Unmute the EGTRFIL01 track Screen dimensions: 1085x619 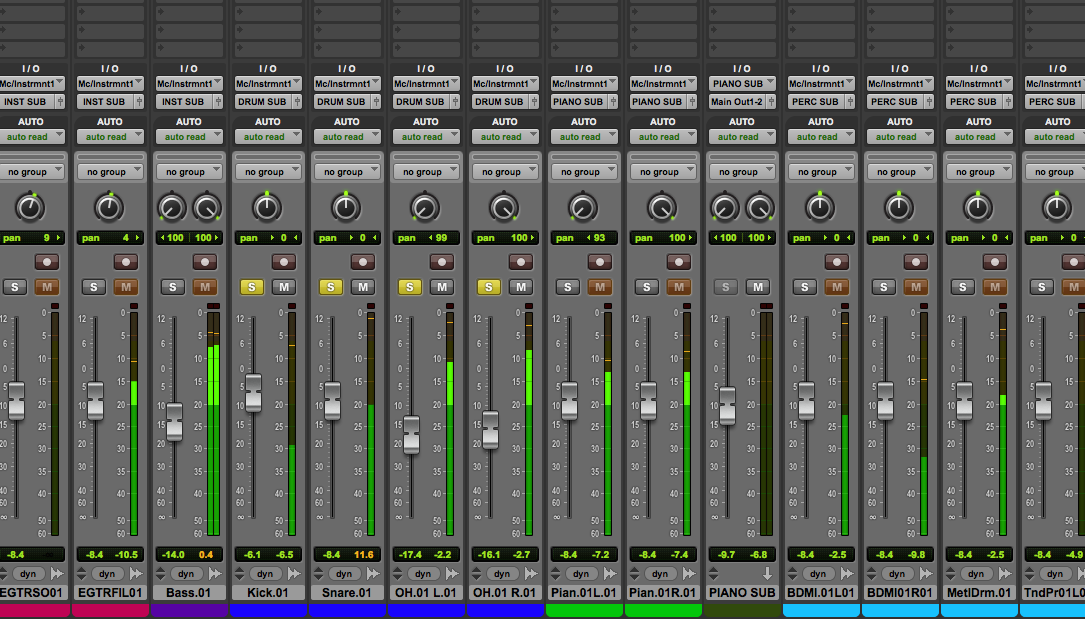click(125, 287)
